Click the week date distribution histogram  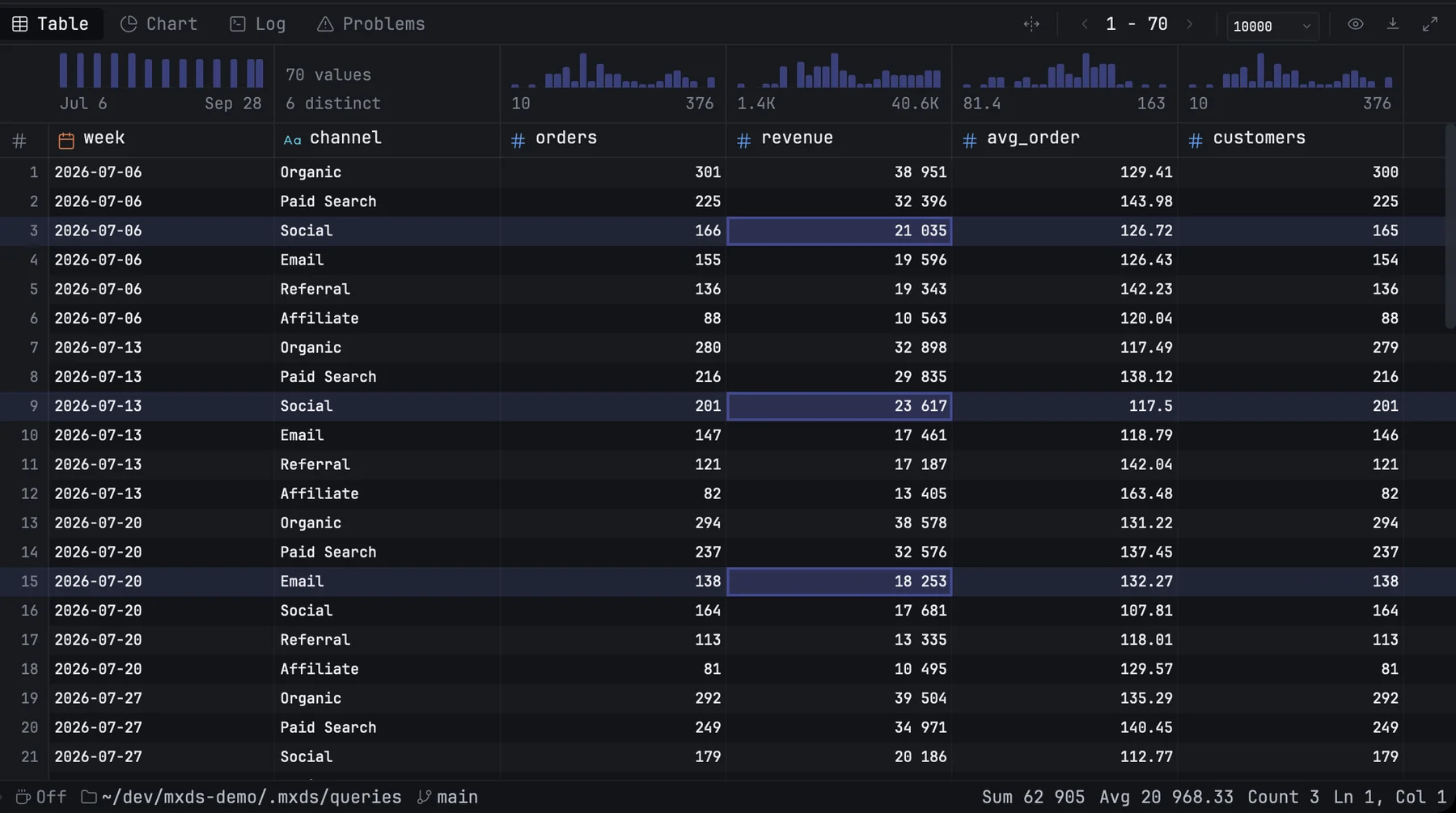[x=161, y=70]
